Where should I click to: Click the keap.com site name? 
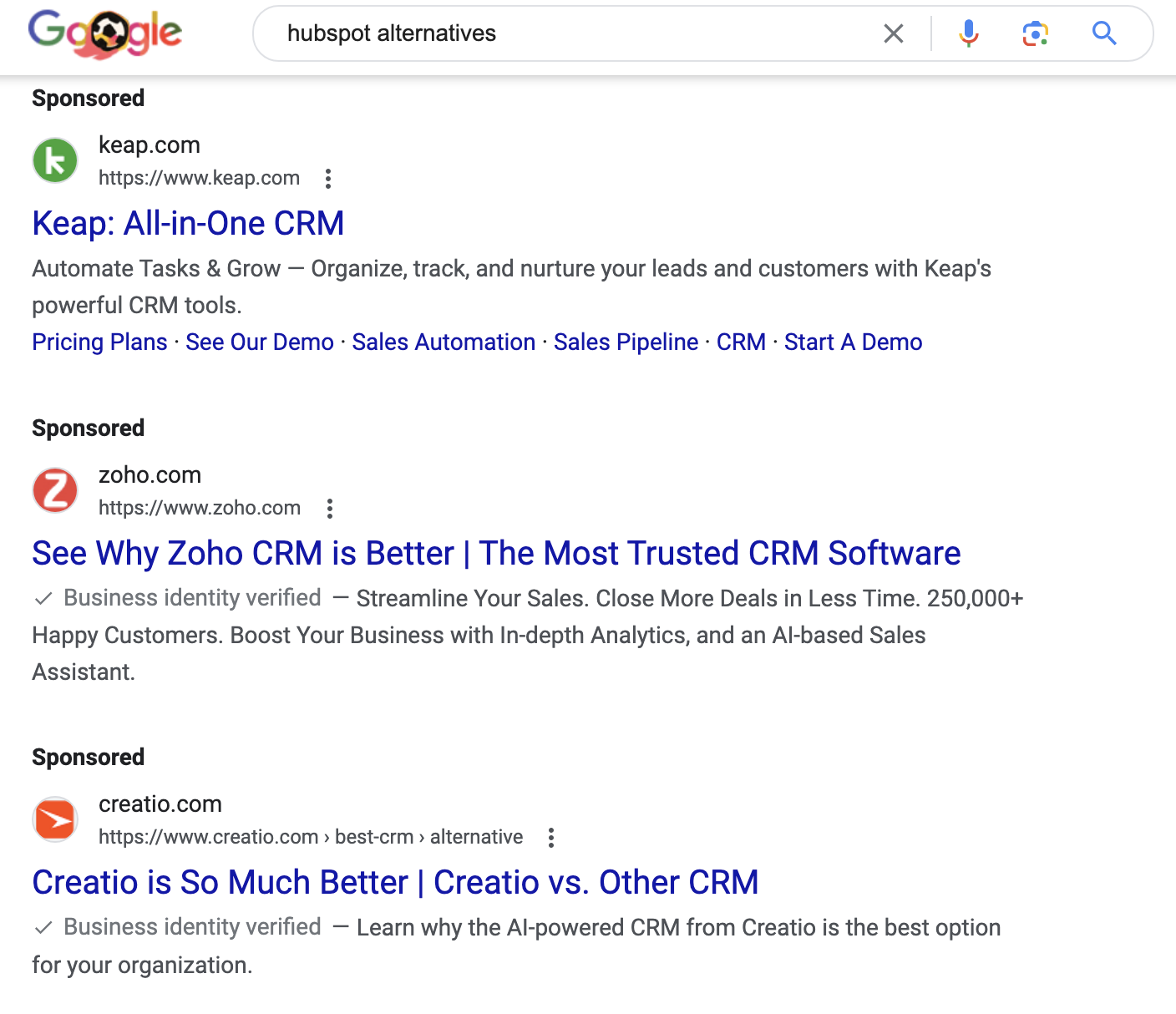coord(150,144)
